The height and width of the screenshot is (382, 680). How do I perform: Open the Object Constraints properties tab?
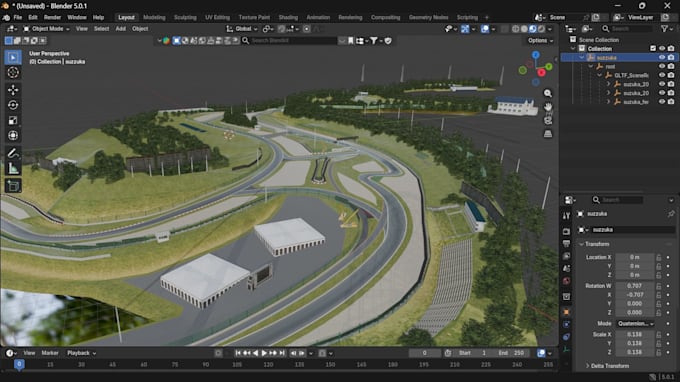click(566, 337)
